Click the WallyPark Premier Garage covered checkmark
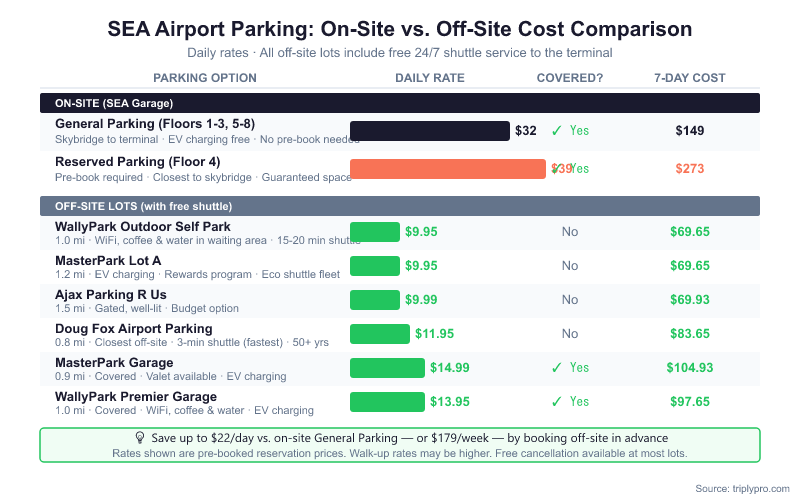 [x=556, y=402]
